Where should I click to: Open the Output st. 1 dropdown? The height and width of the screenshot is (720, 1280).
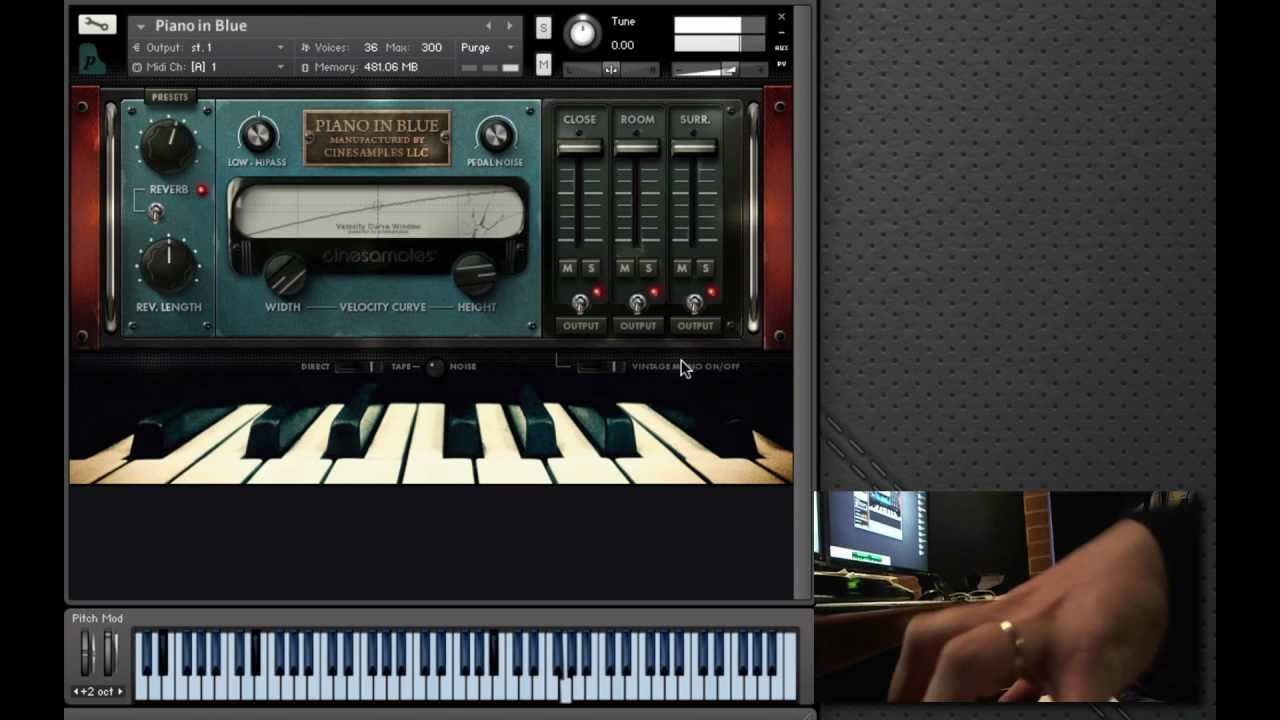coord(209,48)
